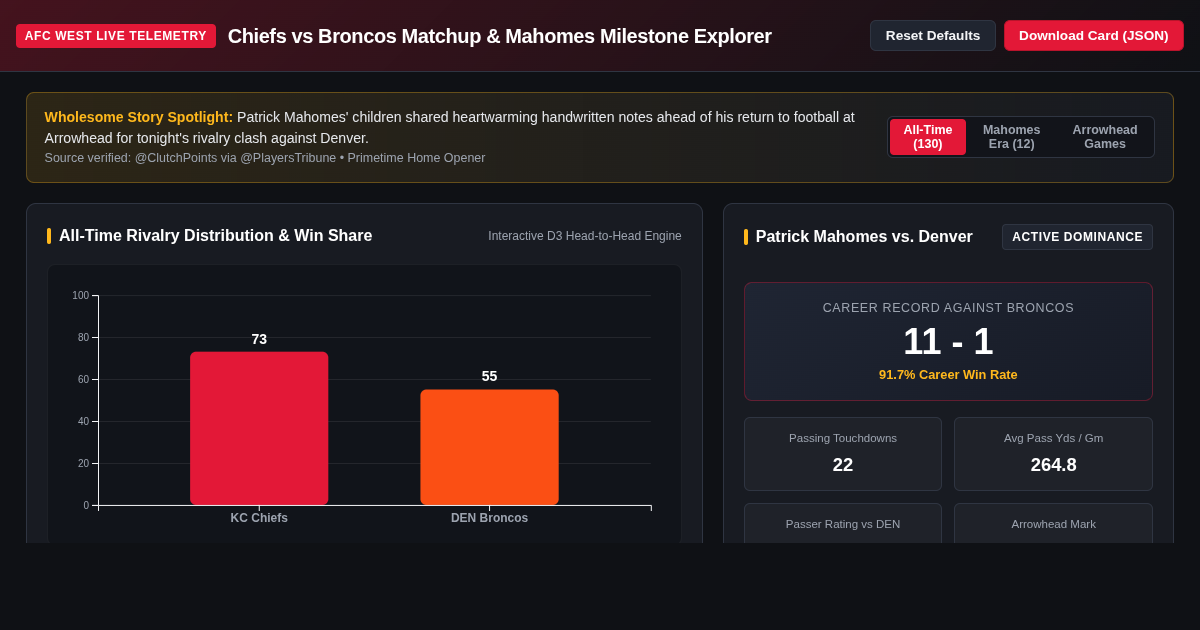Click the page title Chiefs vs Broncos Matchup
1200x630 pixels.
pos(500,36)
